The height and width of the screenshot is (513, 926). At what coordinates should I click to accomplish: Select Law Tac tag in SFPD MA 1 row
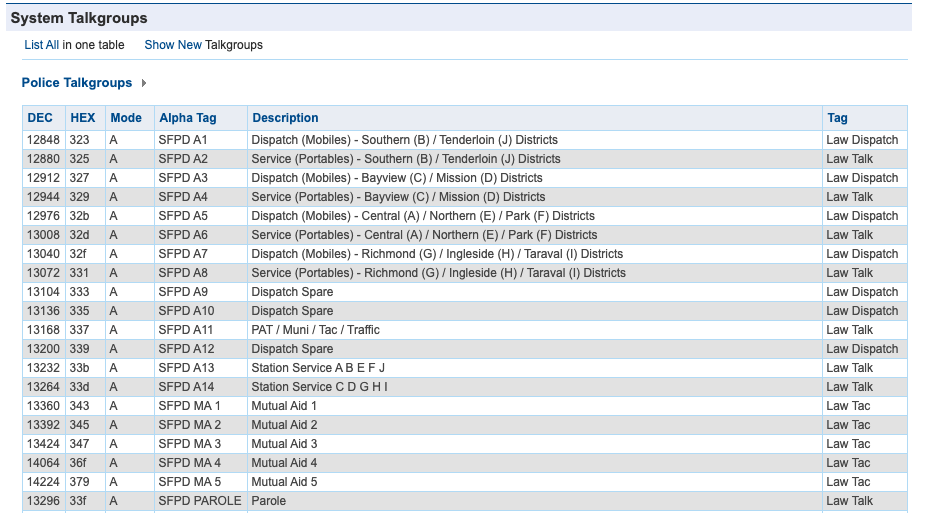click(848, 406)
